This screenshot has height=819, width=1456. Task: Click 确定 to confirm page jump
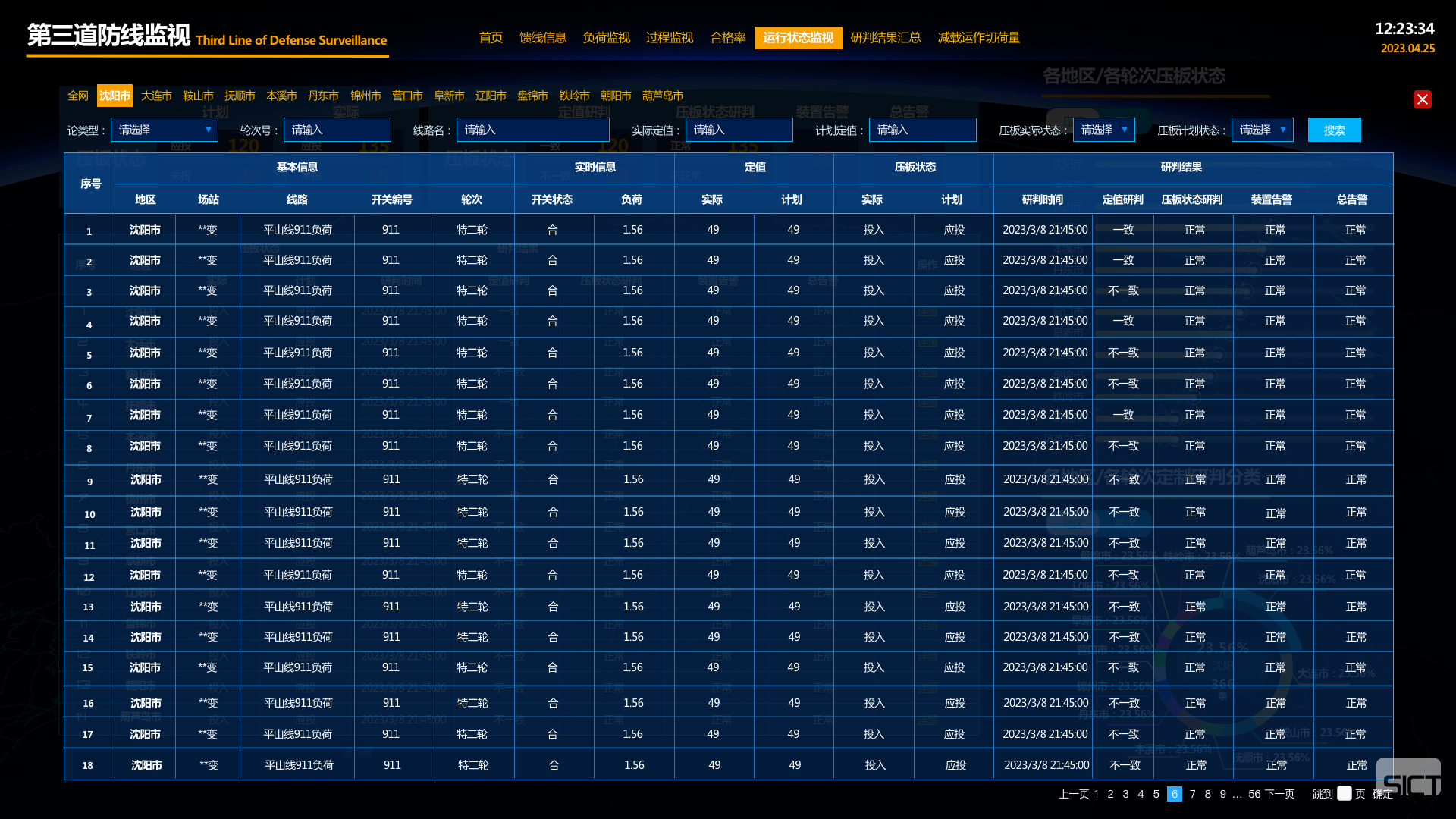(x=1382, y=794)
